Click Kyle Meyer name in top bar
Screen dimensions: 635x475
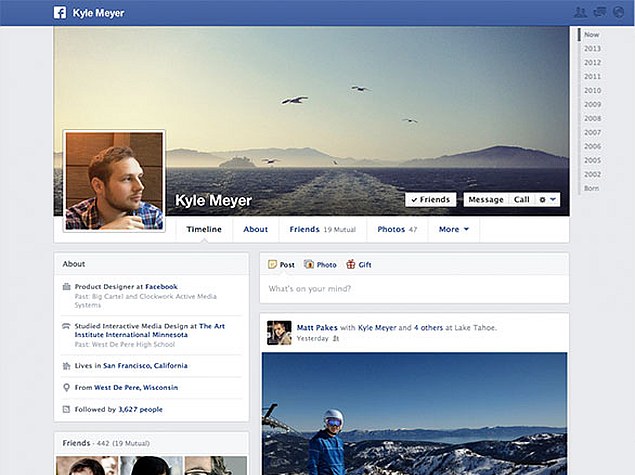tap(98, 13)
